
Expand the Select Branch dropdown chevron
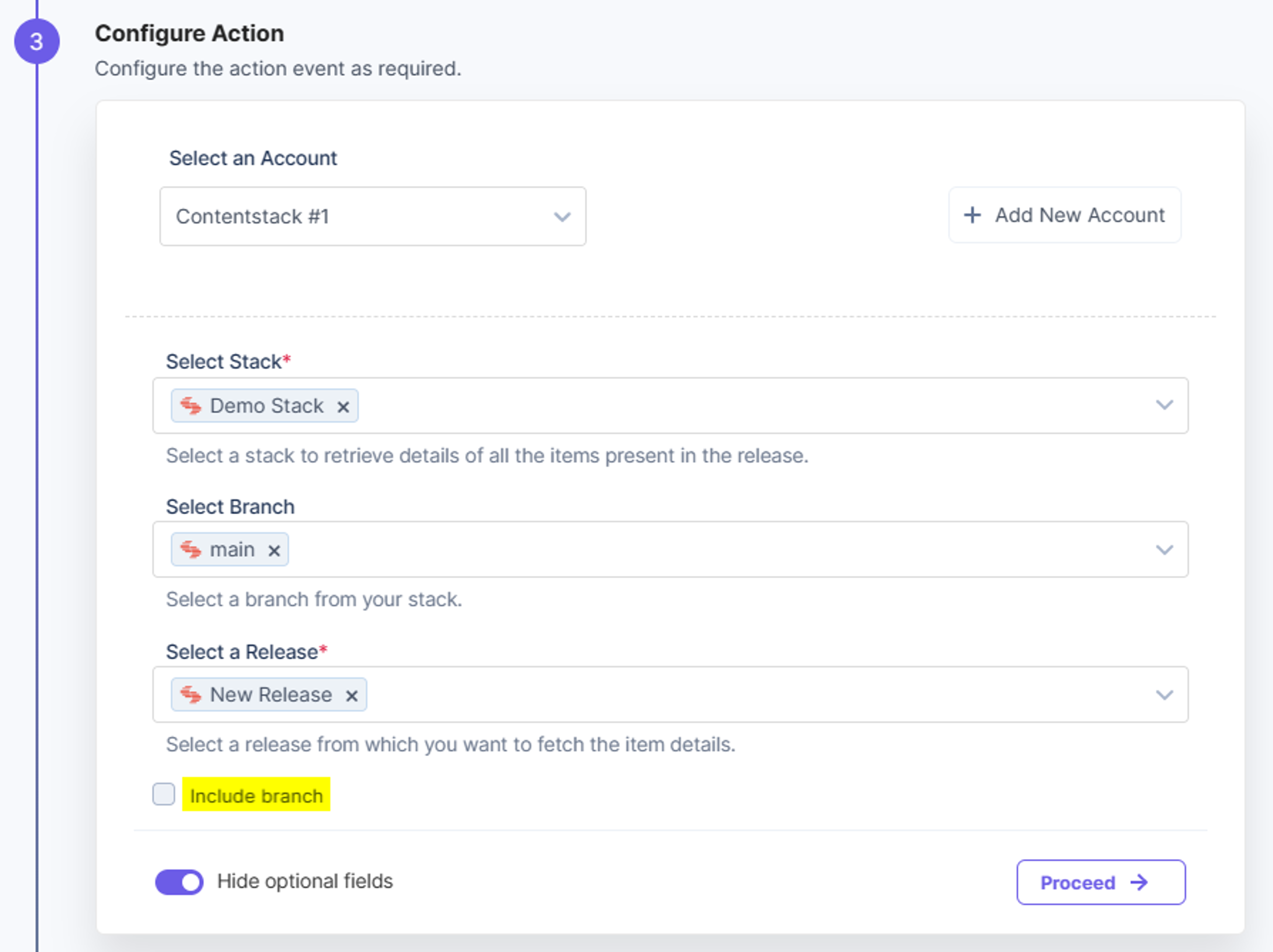(x=1164, y=550)
